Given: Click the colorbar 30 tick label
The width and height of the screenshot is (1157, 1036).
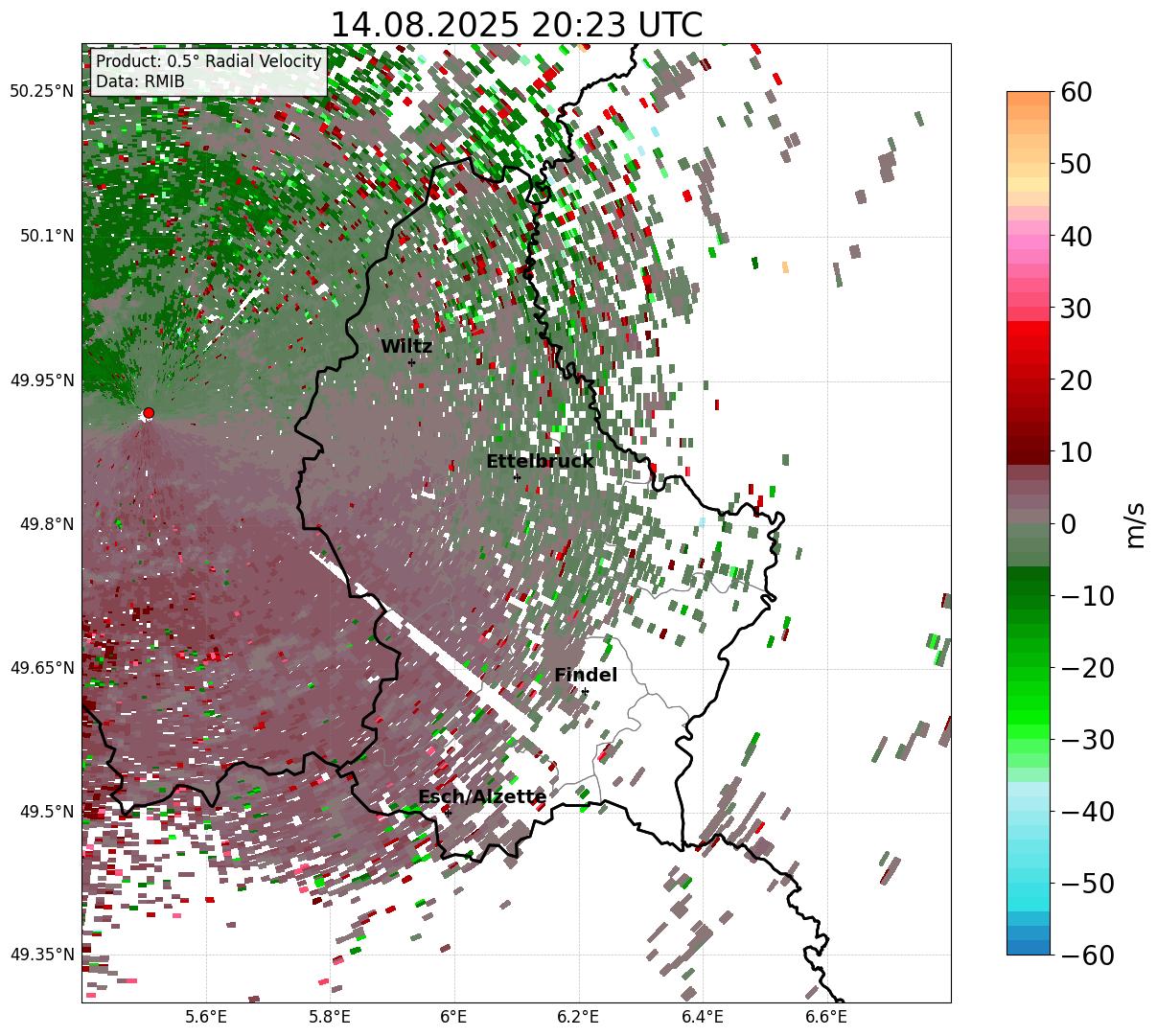Looking at the screenshot, I should click(x=1075, y=308).
